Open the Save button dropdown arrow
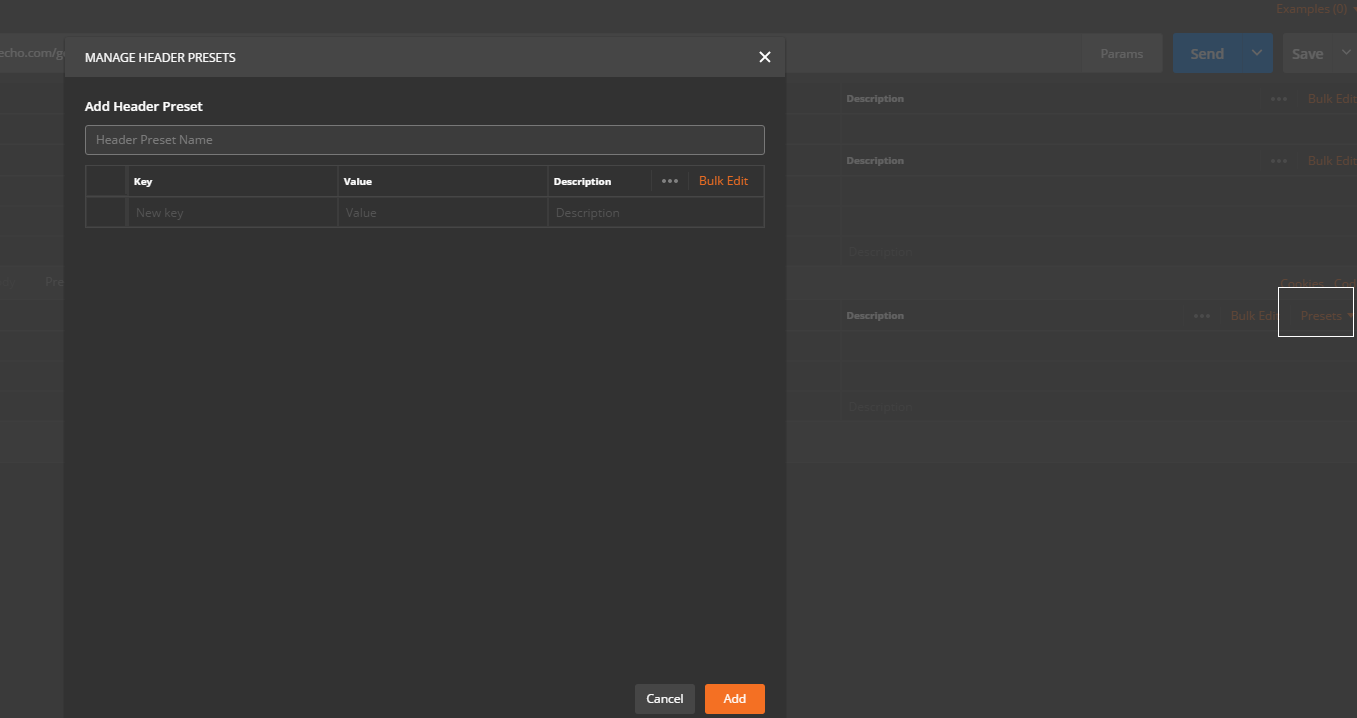The height and width of the screenshot is (718, 1357). tap(1344, 53)
